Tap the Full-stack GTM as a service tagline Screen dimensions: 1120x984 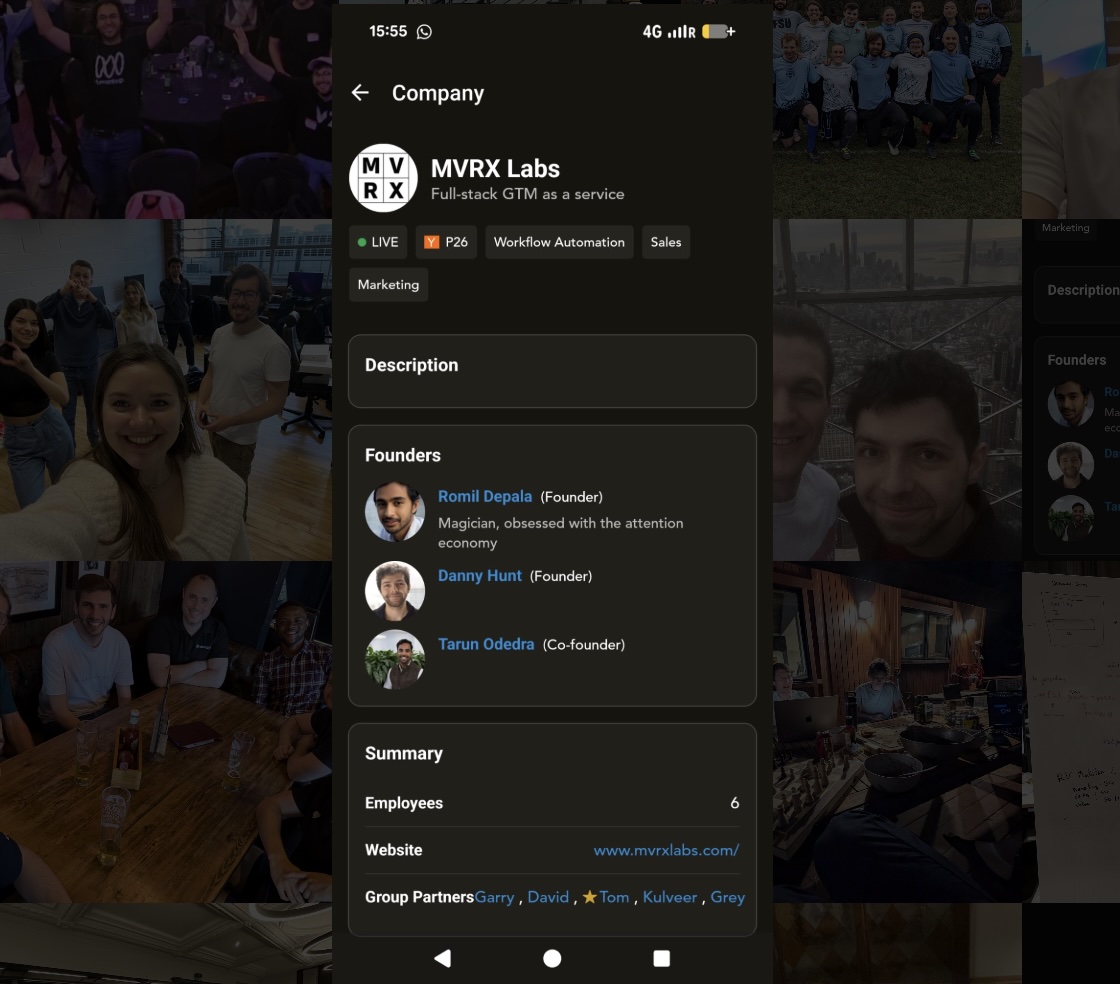pos(527,194)
